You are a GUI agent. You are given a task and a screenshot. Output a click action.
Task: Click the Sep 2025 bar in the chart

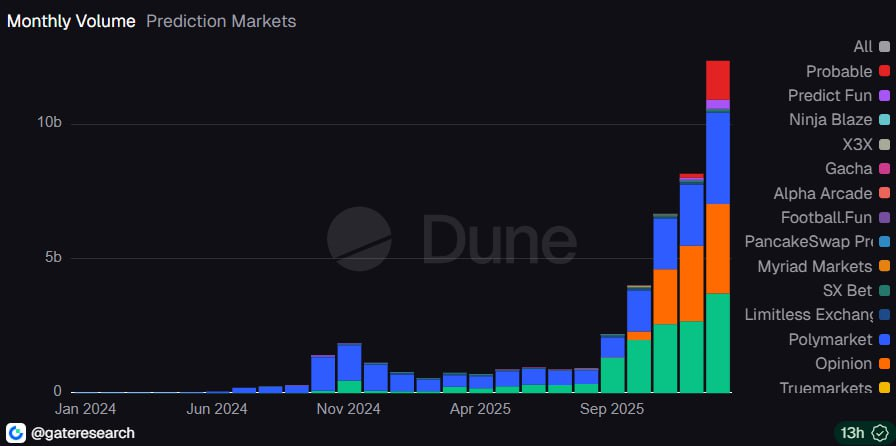[x=613, y=364]
